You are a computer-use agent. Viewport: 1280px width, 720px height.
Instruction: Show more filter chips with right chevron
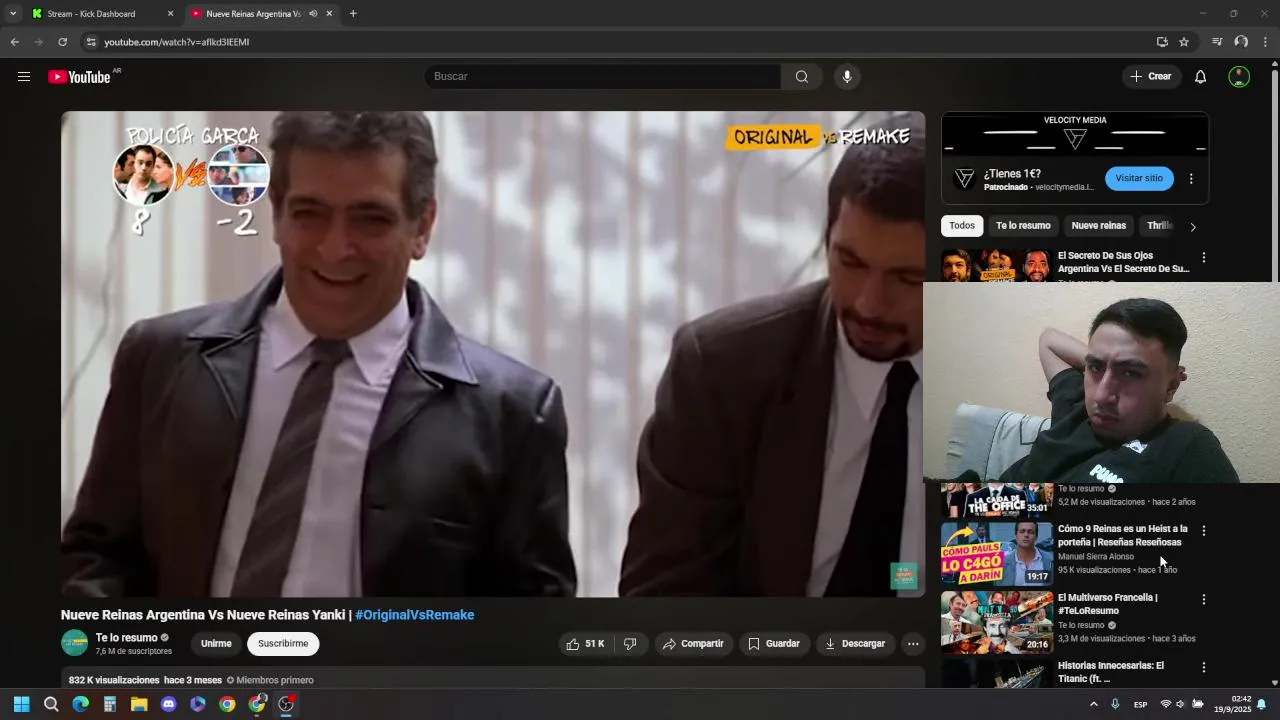pos(1192,227)
